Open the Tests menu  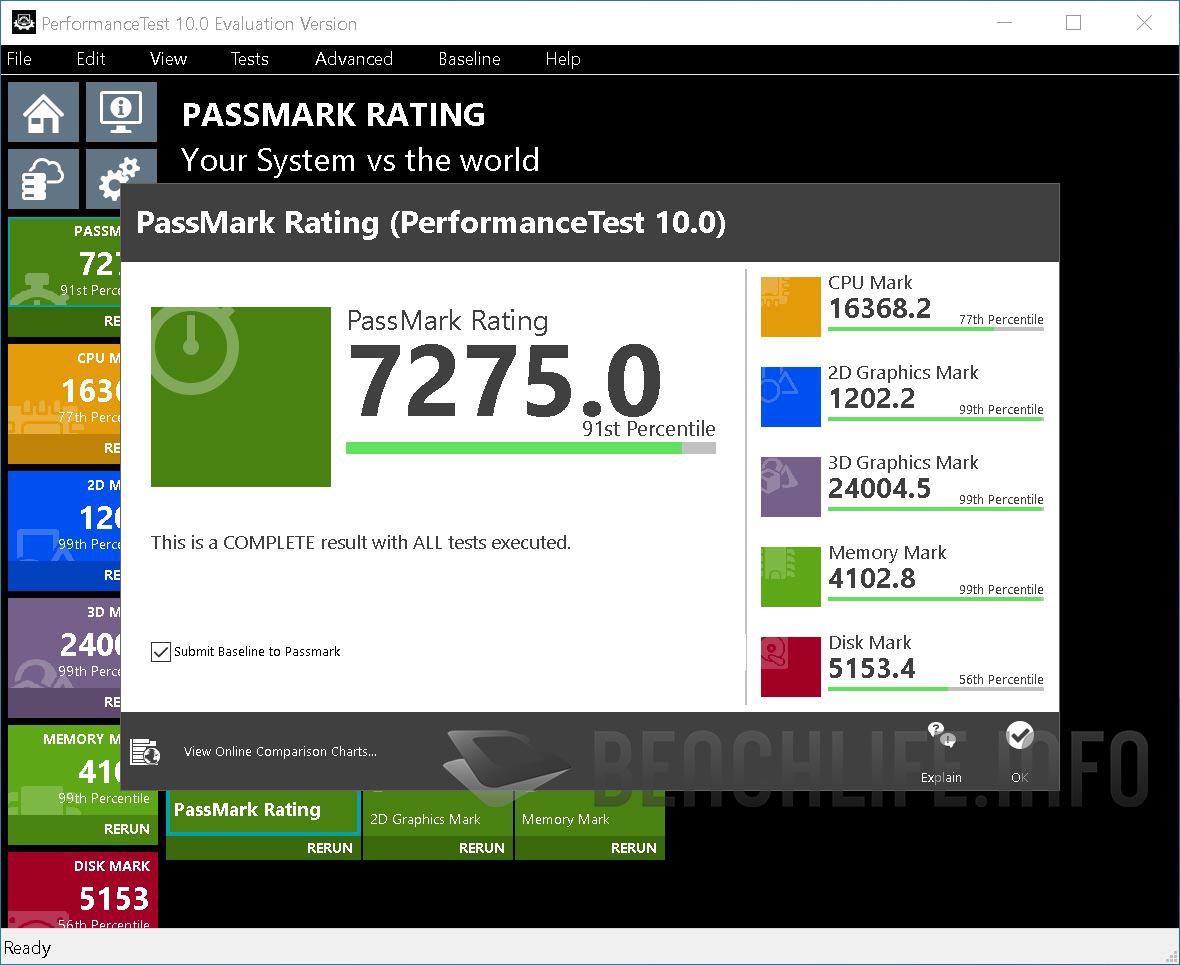tap(249, 59)
